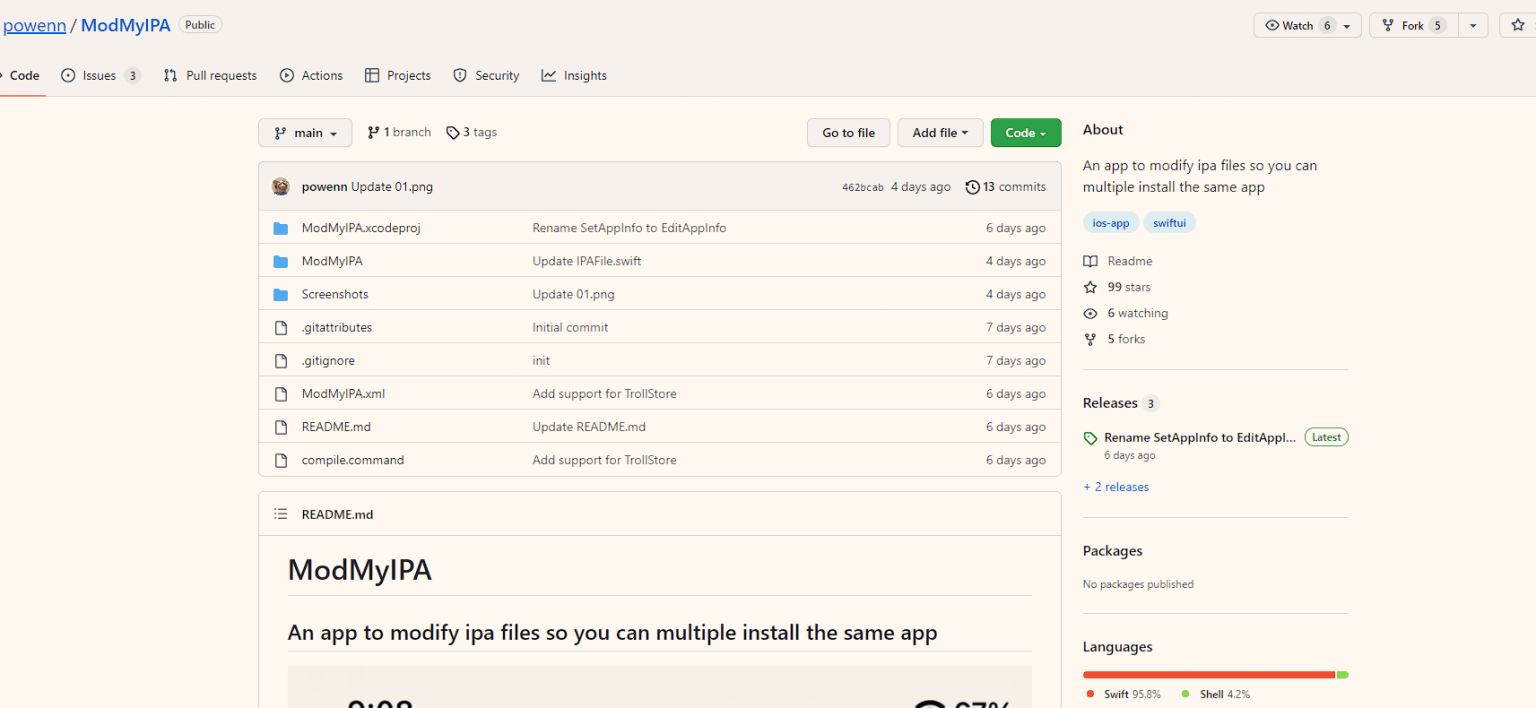Click the tags icon next to 3 tags

453,133
